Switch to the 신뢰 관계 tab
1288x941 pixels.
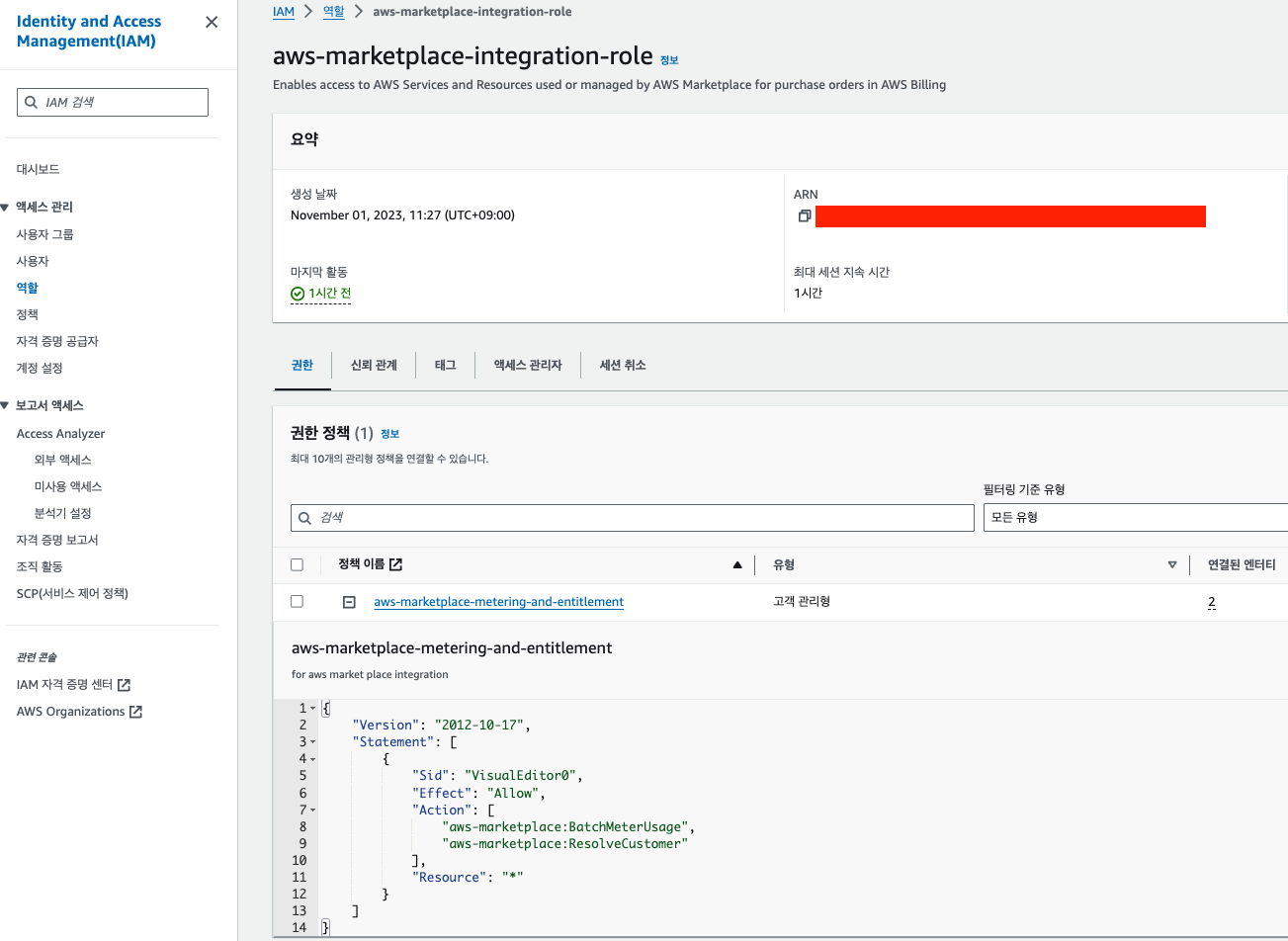click(x=374, y=366)
